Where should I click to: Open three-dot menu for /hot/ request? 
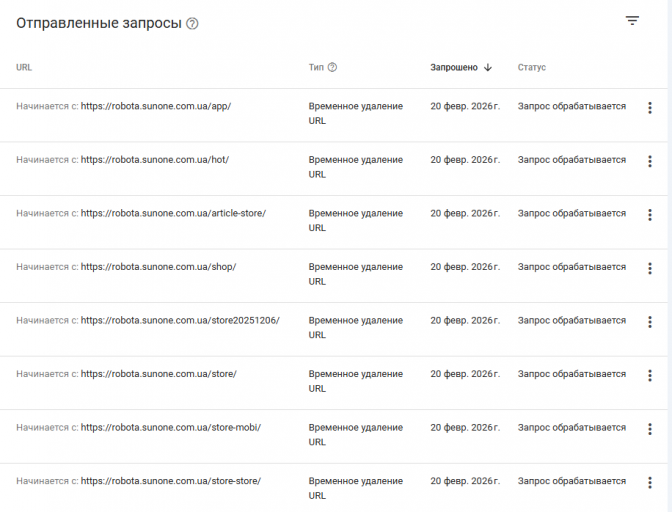pos(650,161)
